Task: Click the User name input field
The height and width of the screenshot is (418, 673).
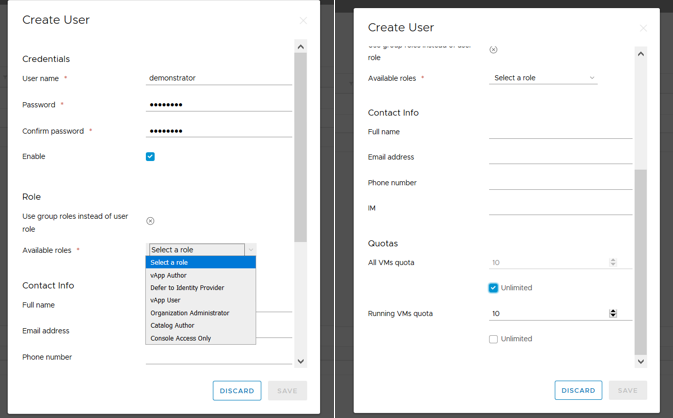Action: pyautogui.click(x=218, y=78)
